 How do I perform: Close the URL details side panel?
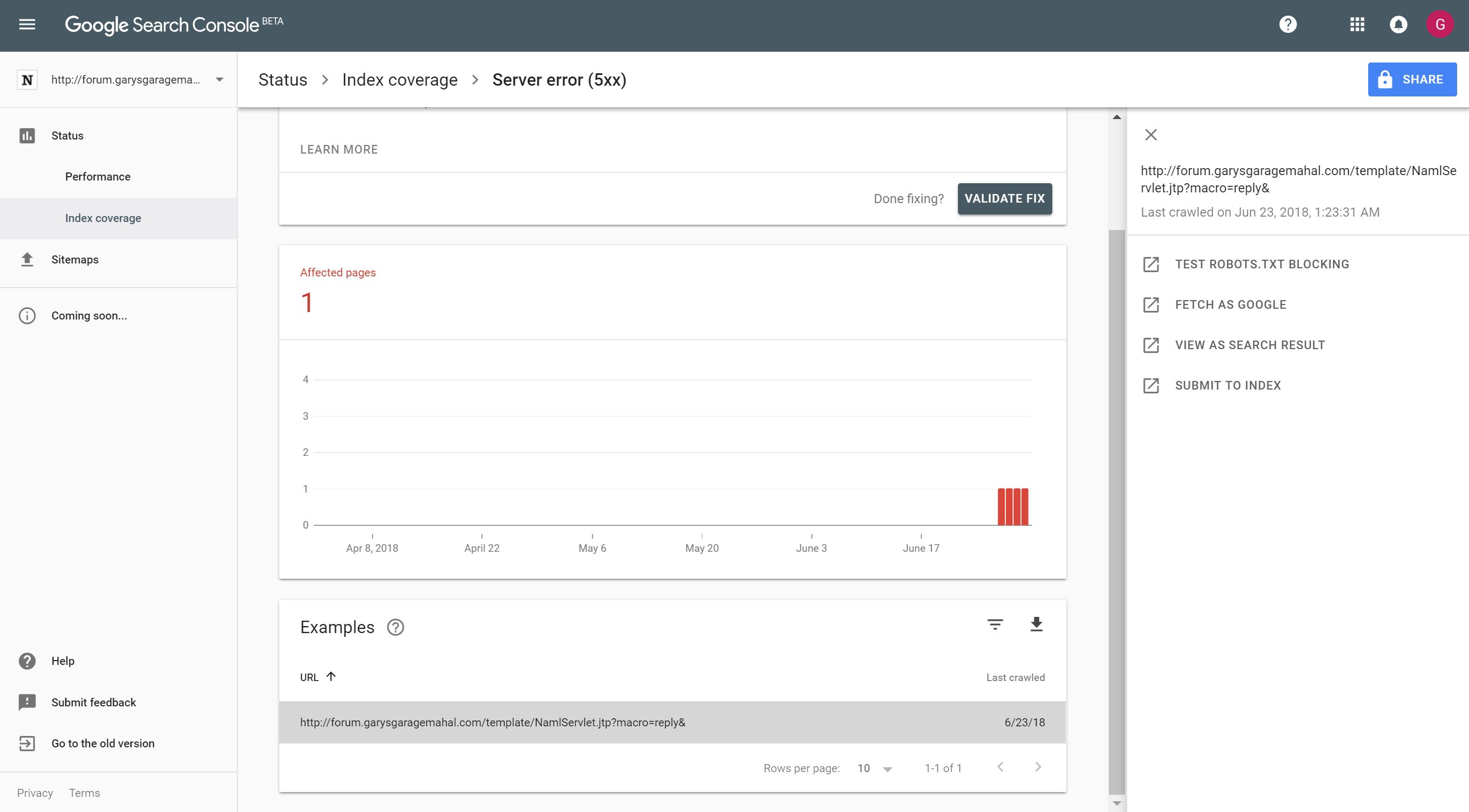[x=1151, y=135]
